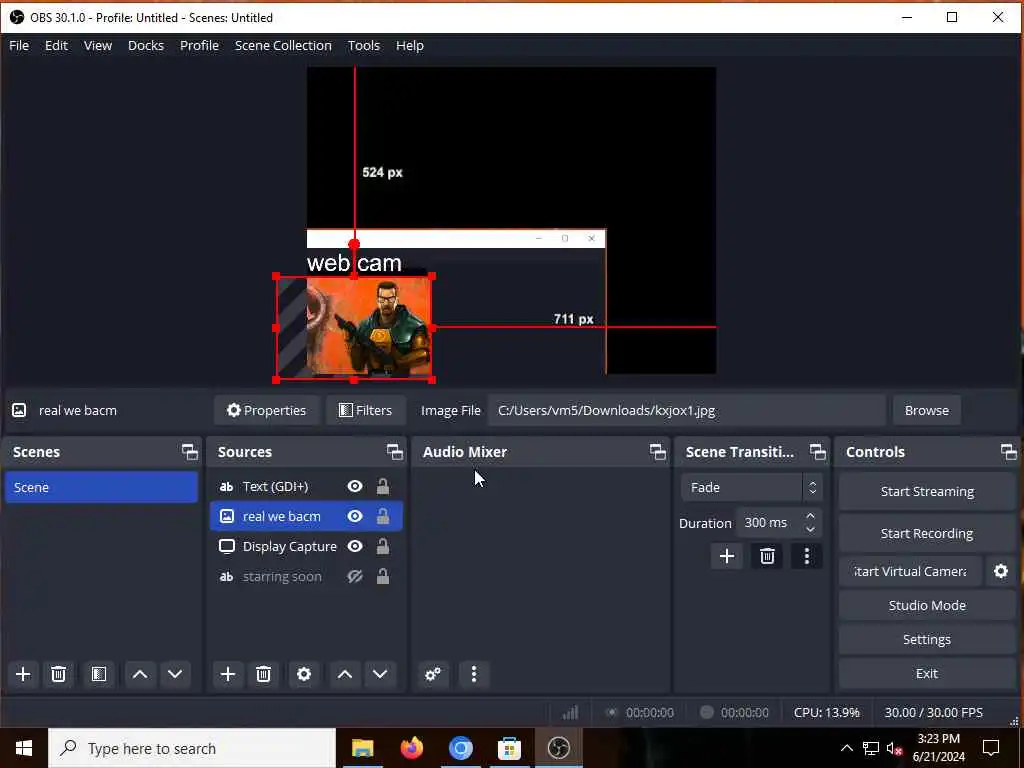Open the Fade transition dropdown
This screenshot has height=768, width=1024.
751,487
